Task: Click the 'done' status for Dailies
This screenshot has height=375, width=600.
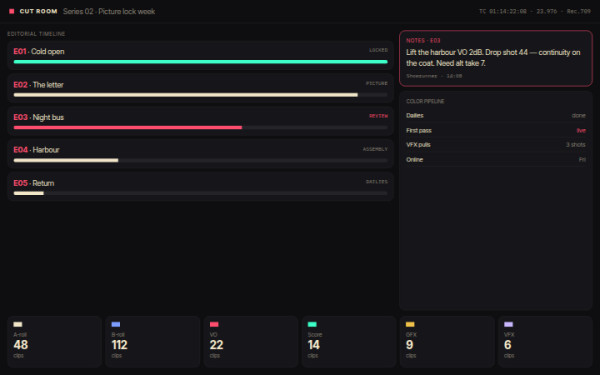Action: tap(579, 116)
